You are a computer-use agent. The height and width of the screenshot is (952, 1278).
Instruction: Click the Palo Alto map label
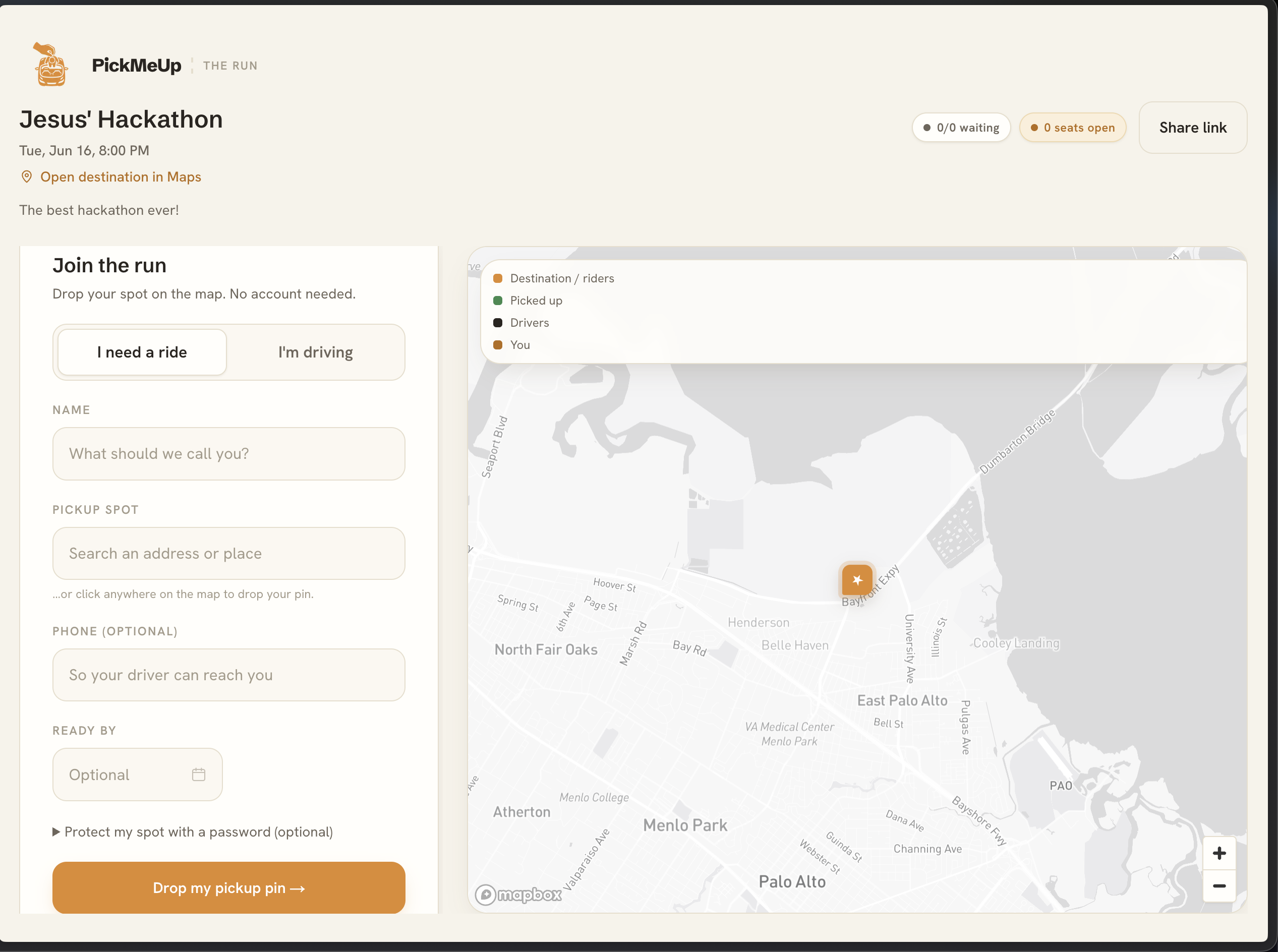click(792, 881)
